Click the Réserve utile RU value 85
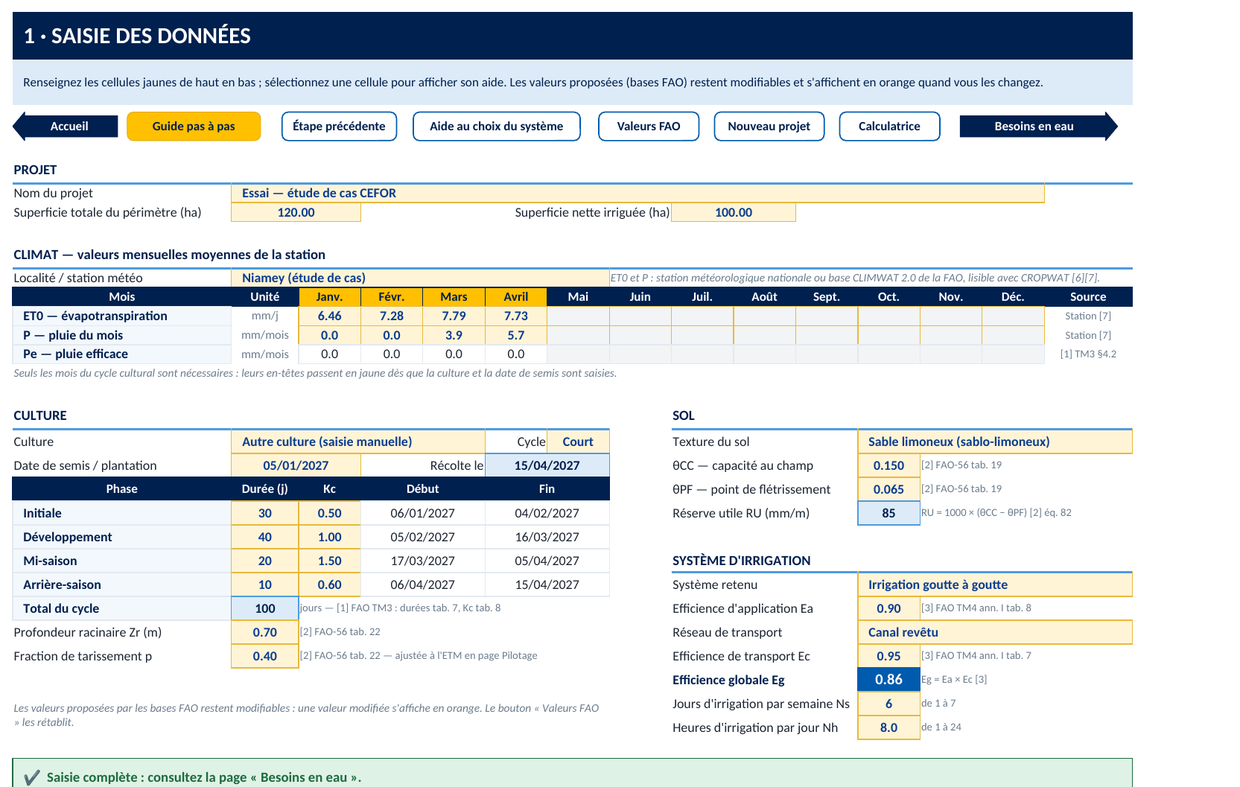This screenshot has height=787, width=1240. point(888,513)
